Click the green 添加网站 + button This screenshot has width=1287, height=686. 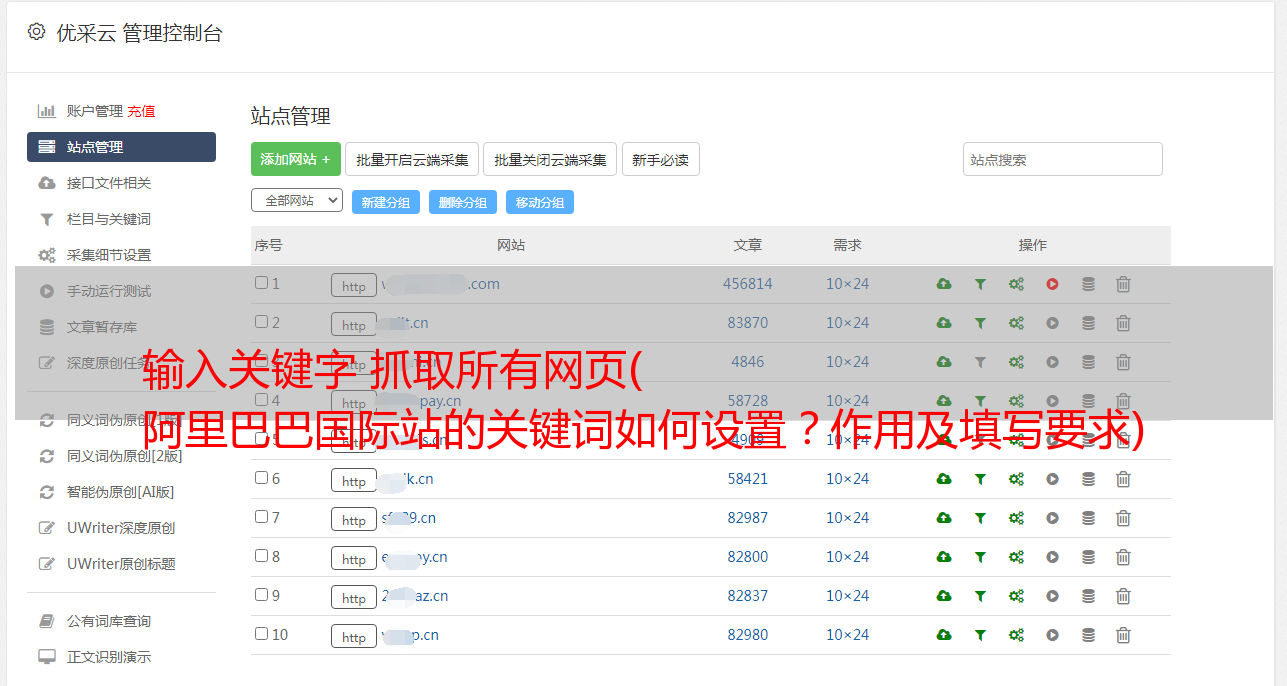pyautogui.click(x=296, y=159)
